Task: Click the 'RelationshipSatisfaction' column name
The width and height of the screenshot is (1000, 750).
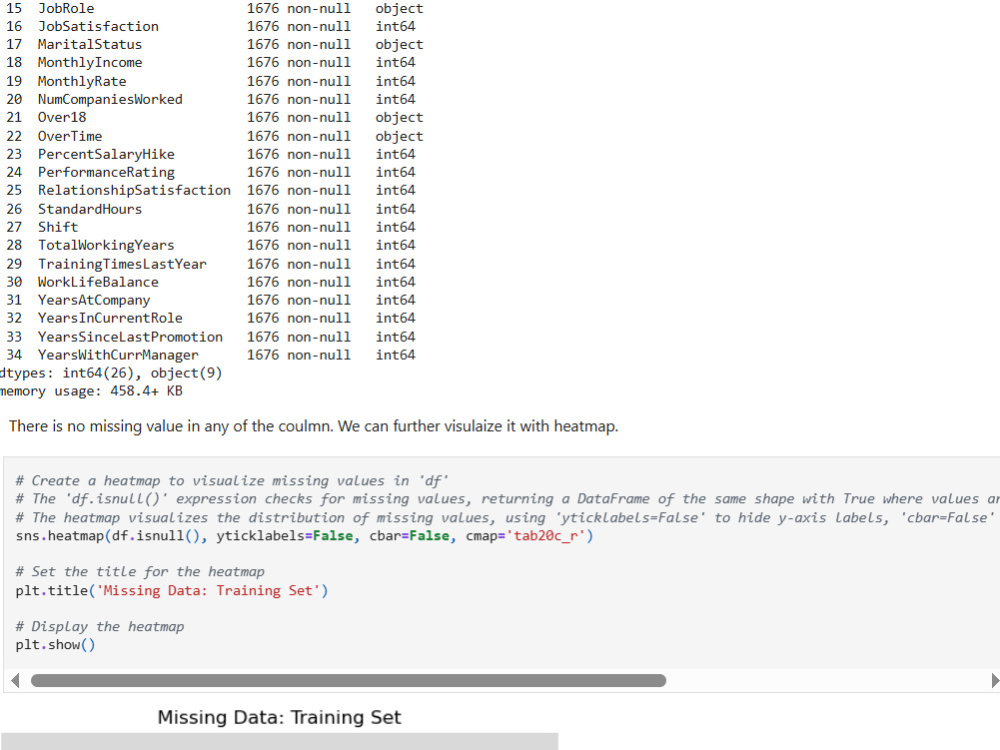Action: [x=134, y=190]
